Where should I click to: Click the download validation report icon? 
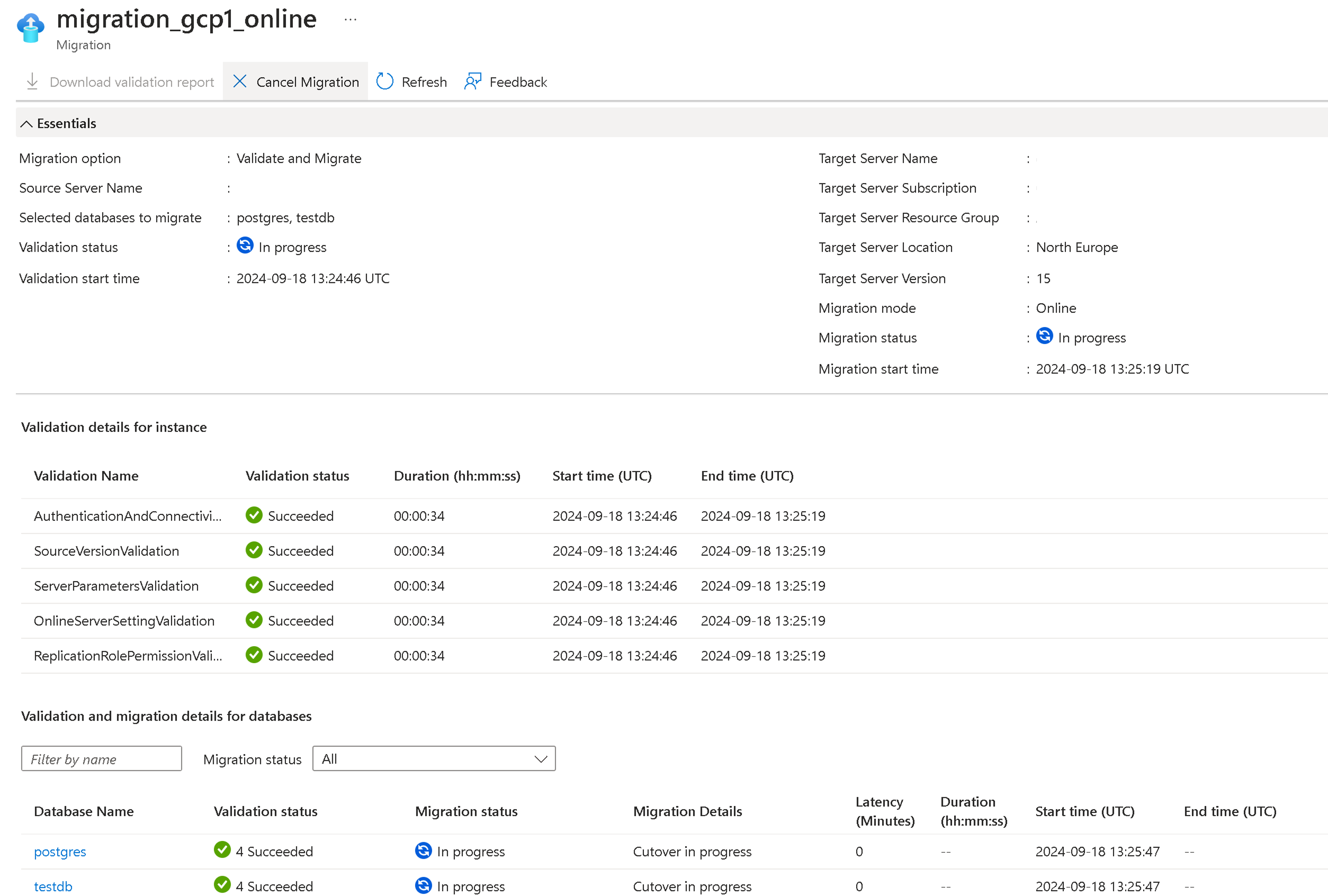[32, 82]
